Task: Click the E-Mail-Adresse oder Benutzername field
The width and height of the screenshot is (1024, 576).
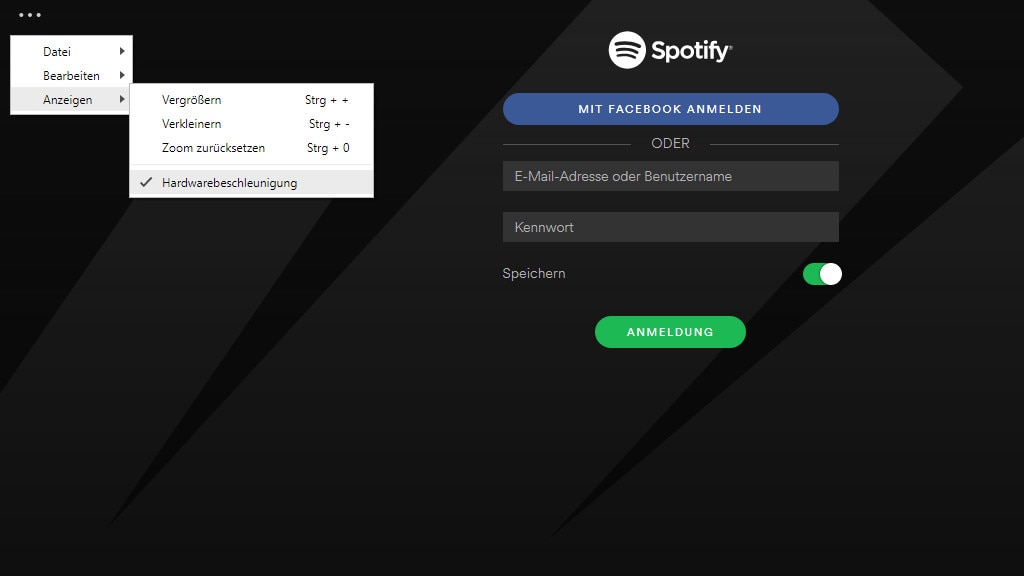Action: pos(671,176)
